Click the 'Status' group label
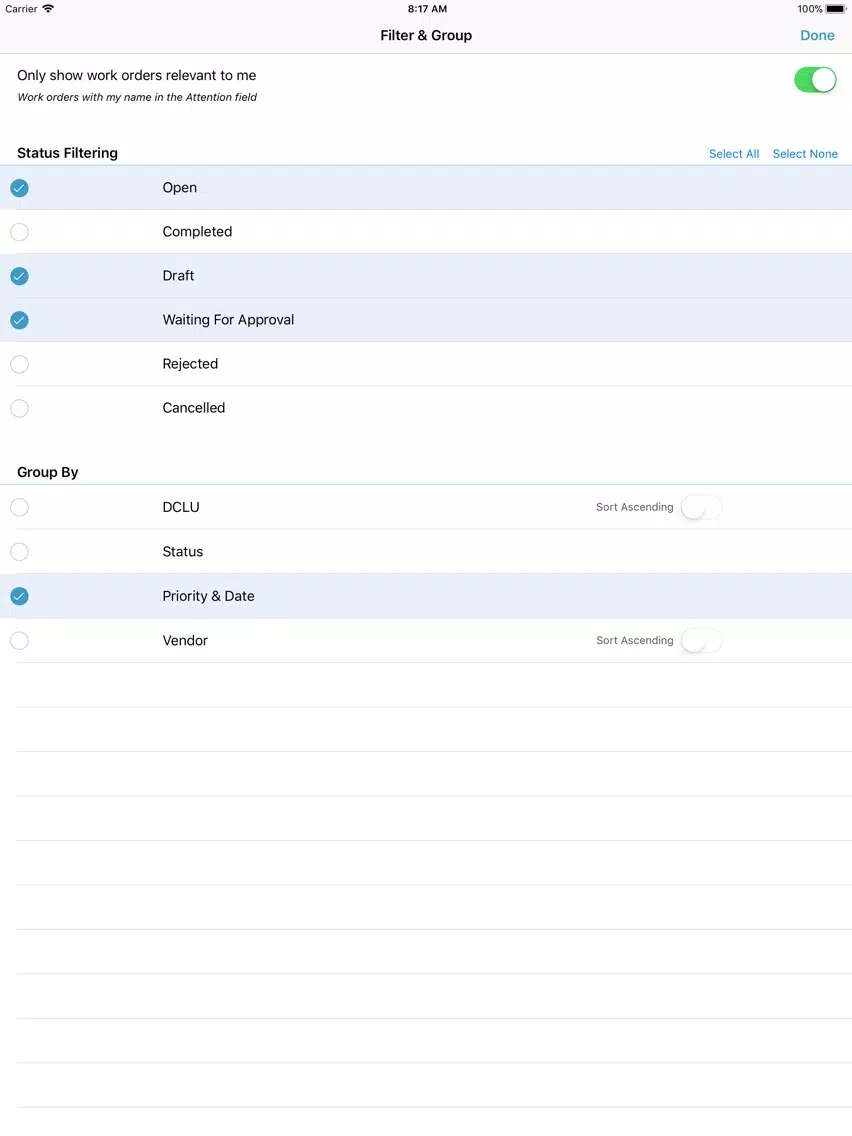The height and width of the screenshot is (1136, 852). [183, 551]
